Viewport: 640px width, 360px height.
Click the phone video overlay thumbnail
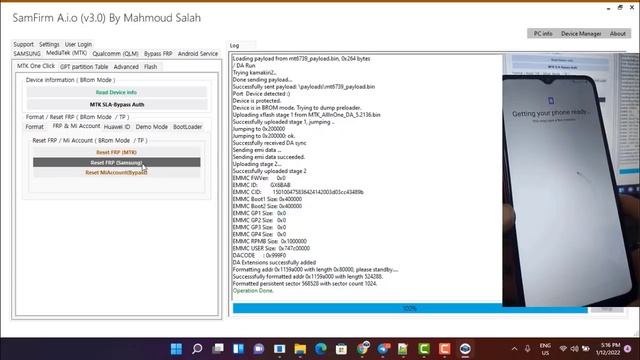571,180
